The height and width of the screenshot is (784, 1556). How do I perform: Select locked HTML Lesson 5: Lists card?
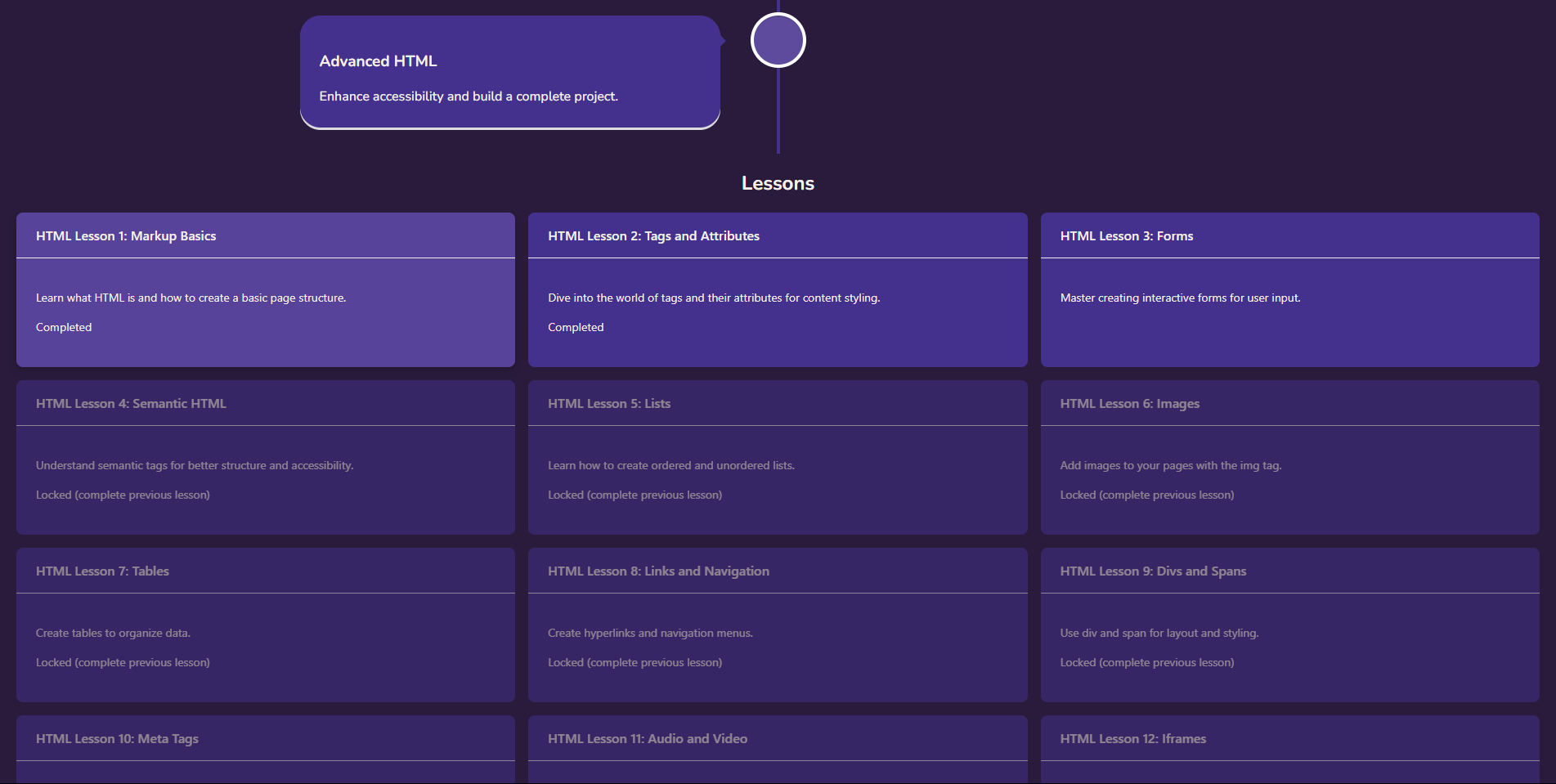pos(778,457)
